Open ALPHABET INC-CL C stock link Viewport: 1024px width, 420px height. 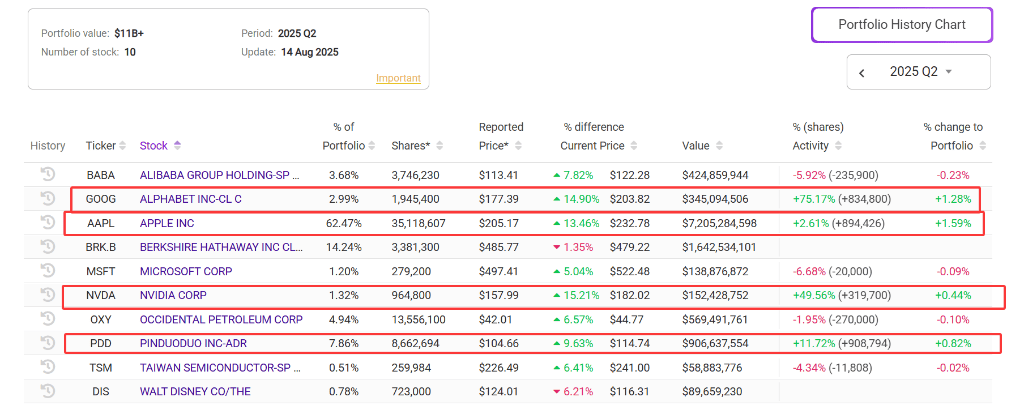click(191, 199)
